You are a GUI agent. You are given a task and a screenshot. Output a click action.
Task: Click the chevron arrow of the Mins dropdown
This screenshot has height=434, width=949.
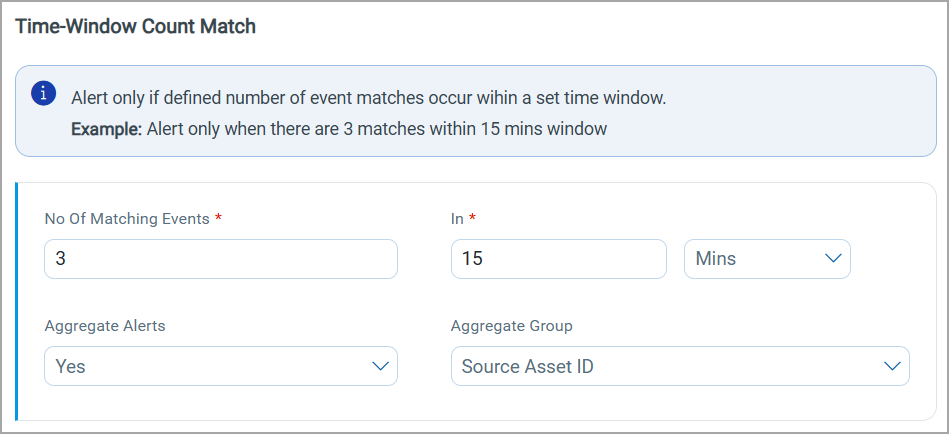click(x=833, y=258)
